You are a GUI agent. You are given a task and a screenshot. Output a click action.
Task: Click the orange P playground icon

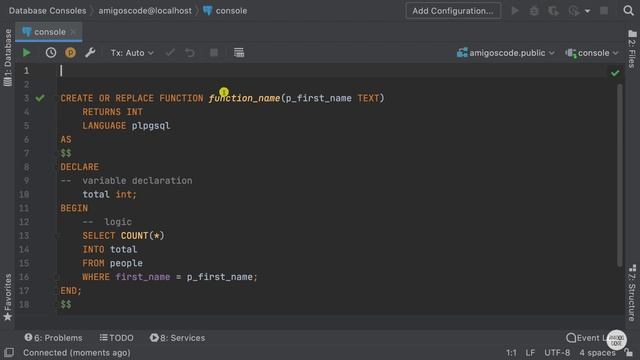70,53
